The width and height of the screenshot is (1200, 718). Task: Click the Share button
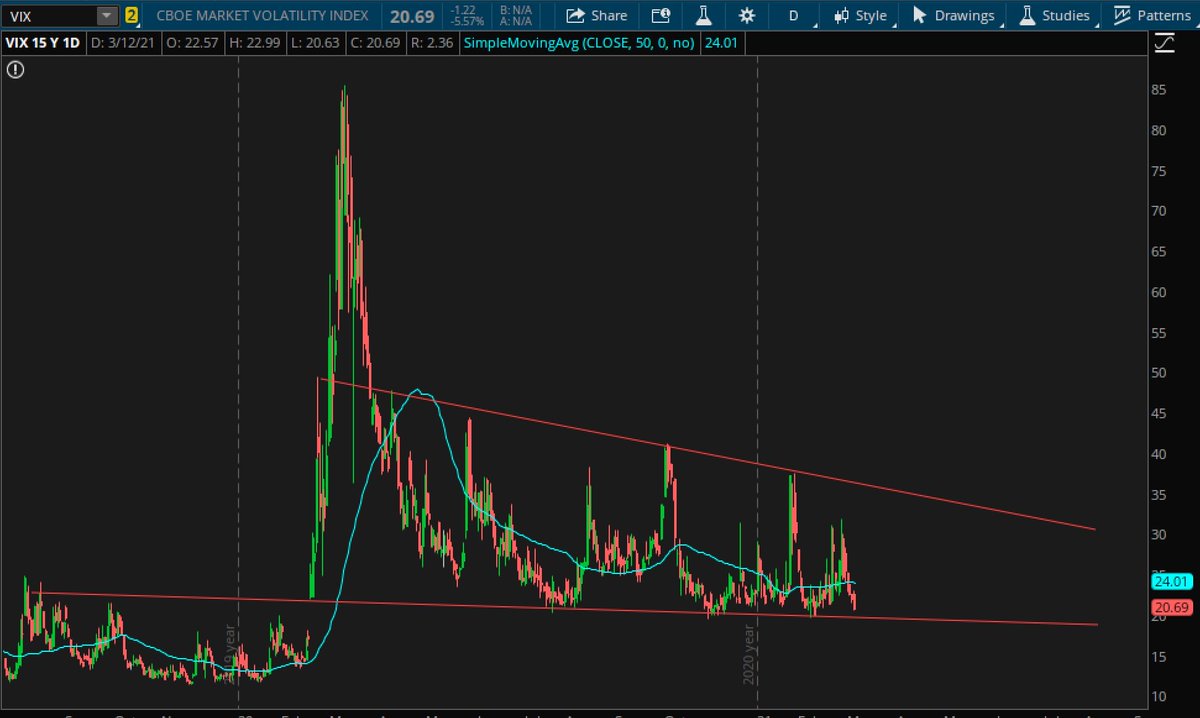[x=597, y=16]
